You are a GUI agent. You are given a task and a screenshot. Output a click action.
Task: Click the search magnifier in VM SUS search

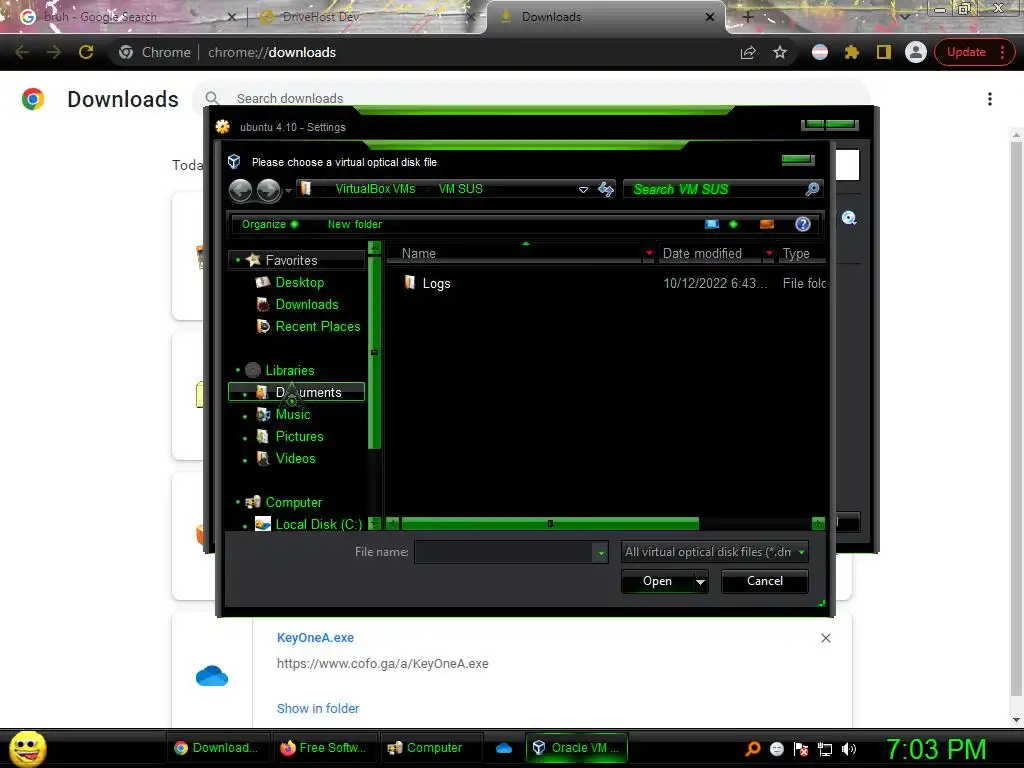click(812, 189)
